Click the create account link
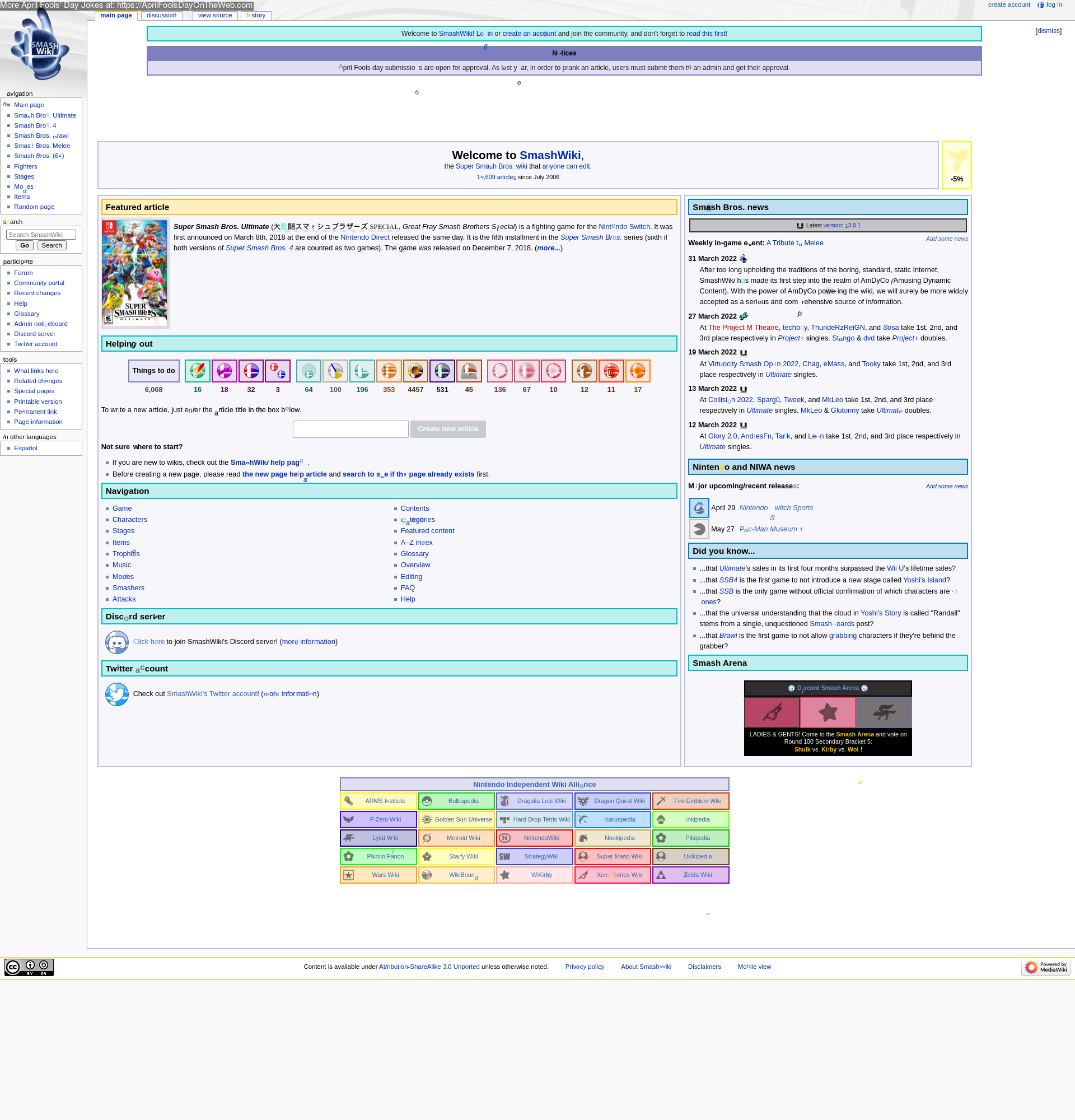 [1009, 4]
